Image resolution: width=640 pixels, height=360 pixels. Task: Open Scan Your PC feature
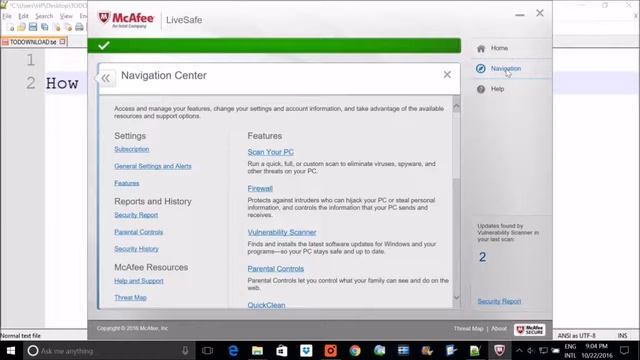click(271, 152)
